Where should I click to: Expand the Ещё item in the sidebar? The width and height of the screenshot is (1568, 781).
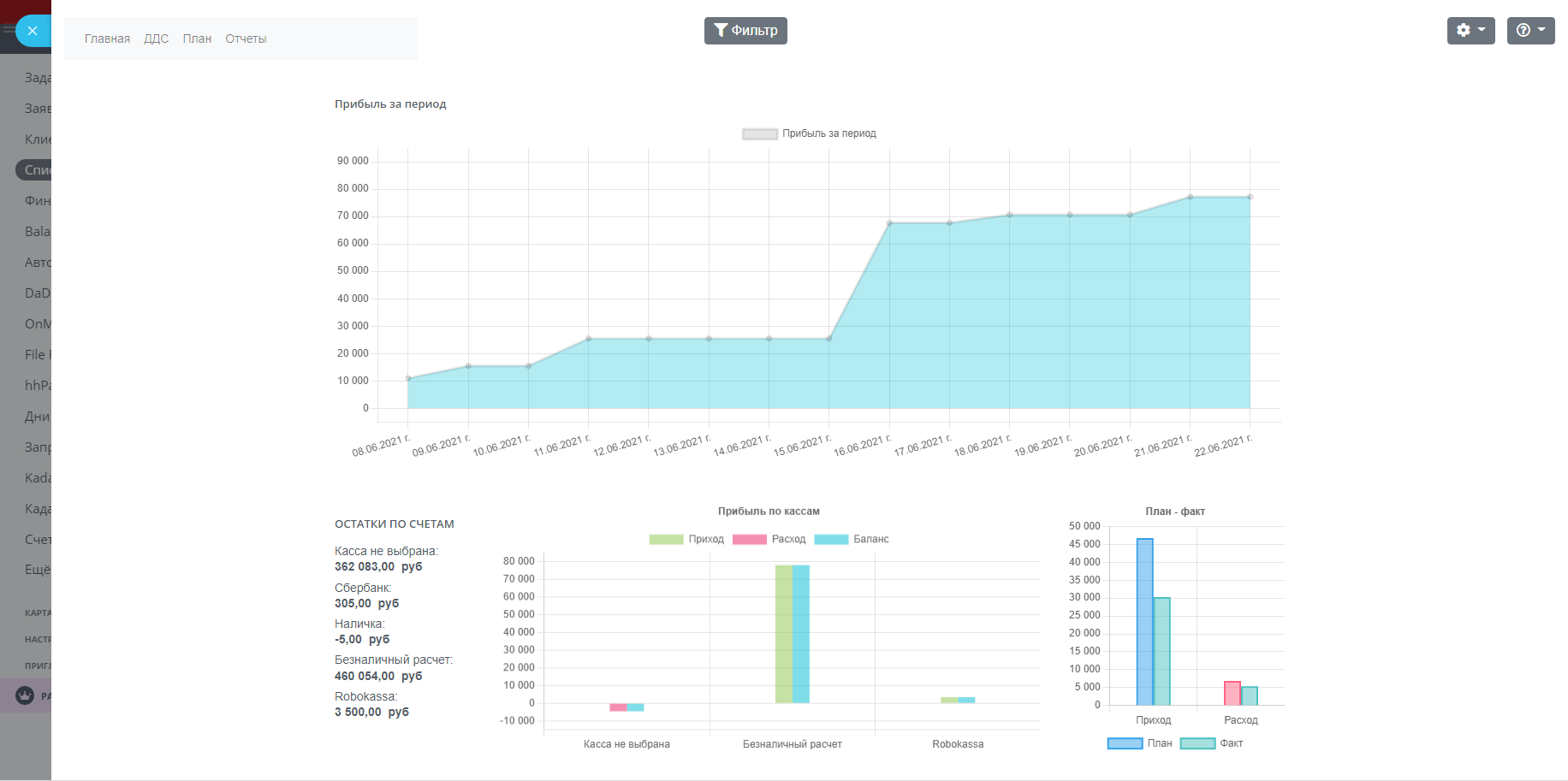(x=38, y=570)
